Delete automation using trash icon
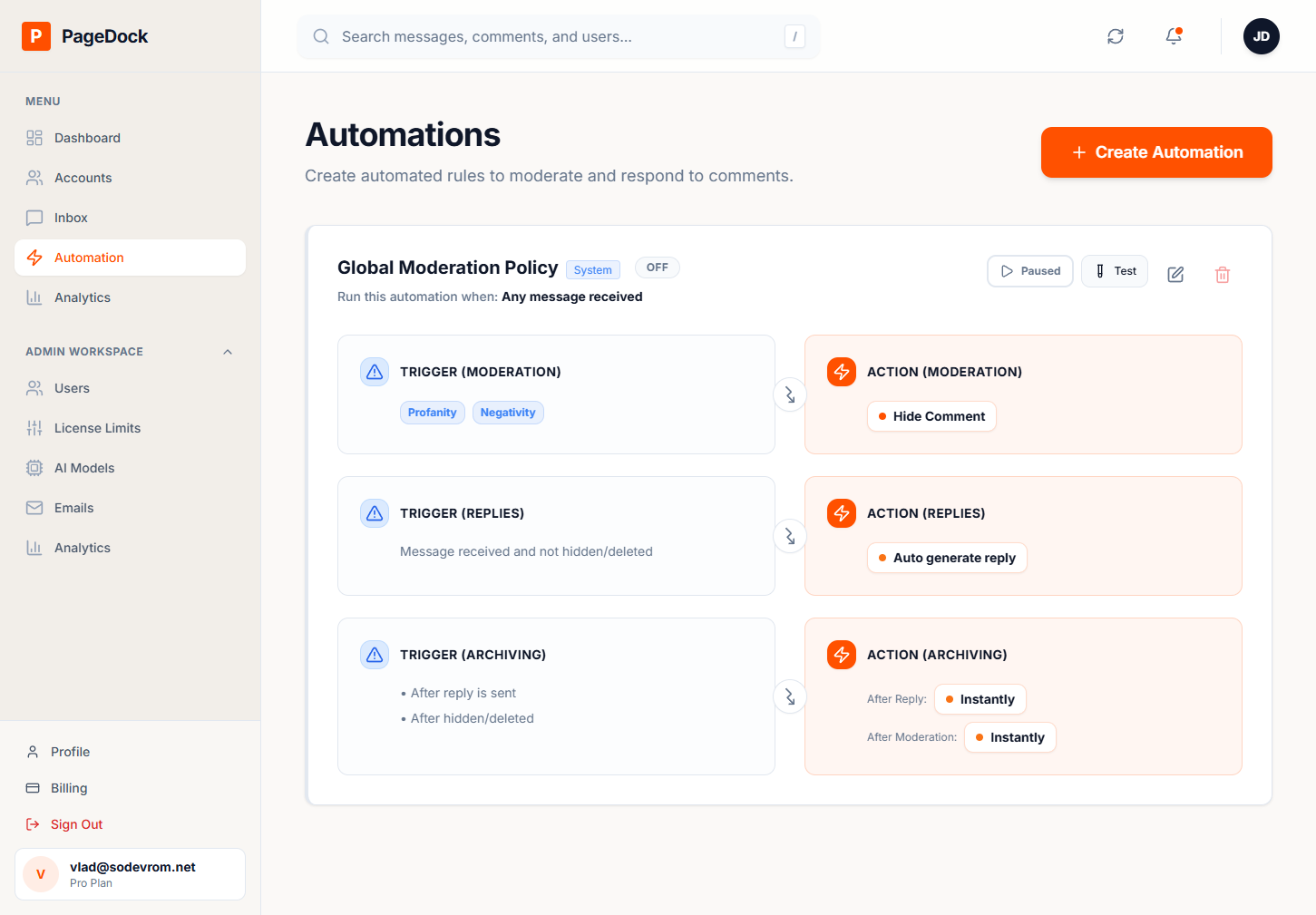 coord(1223,274)
